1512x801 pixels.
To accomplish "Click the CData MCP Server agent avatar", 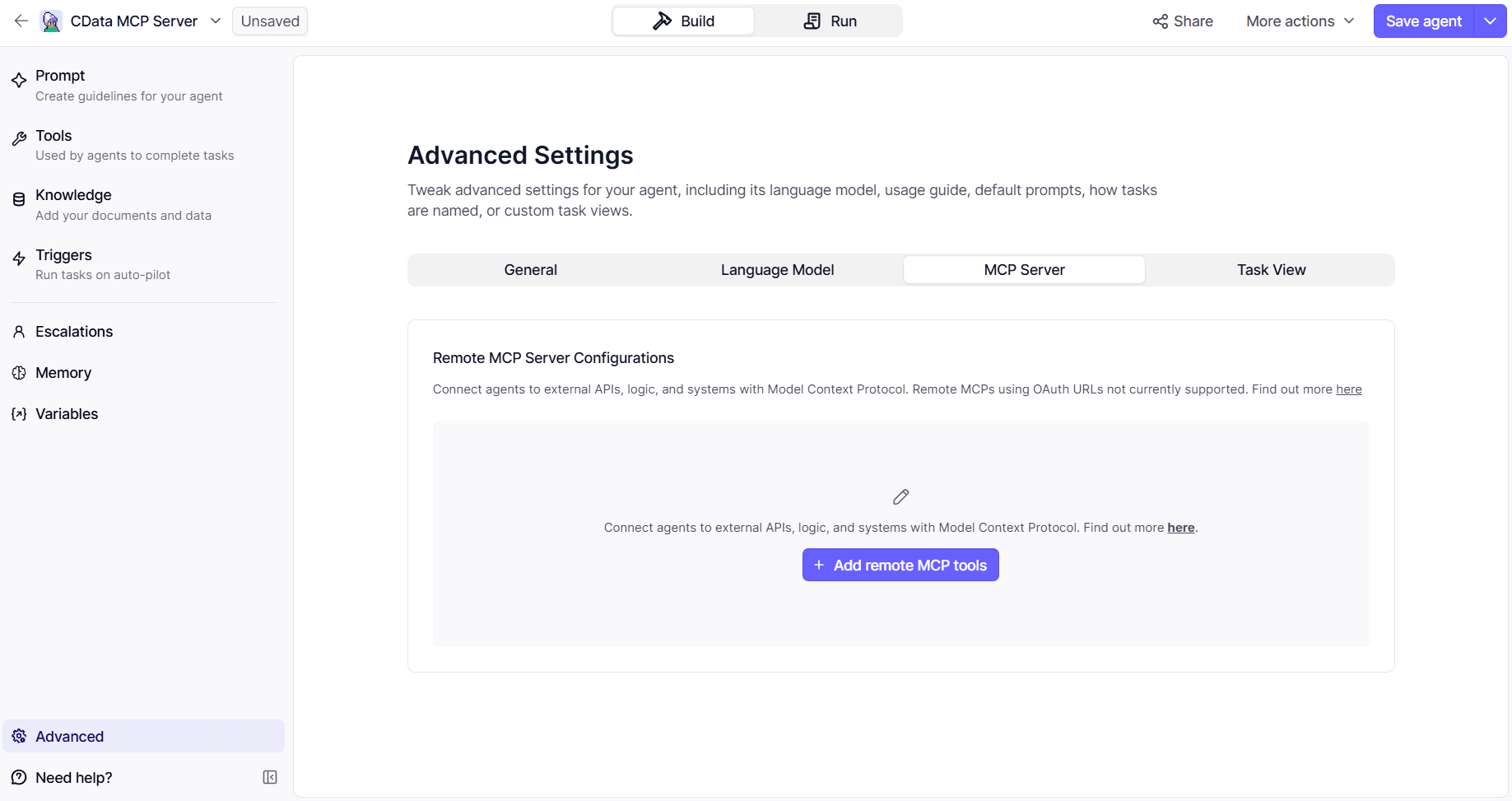I will 51,21.
